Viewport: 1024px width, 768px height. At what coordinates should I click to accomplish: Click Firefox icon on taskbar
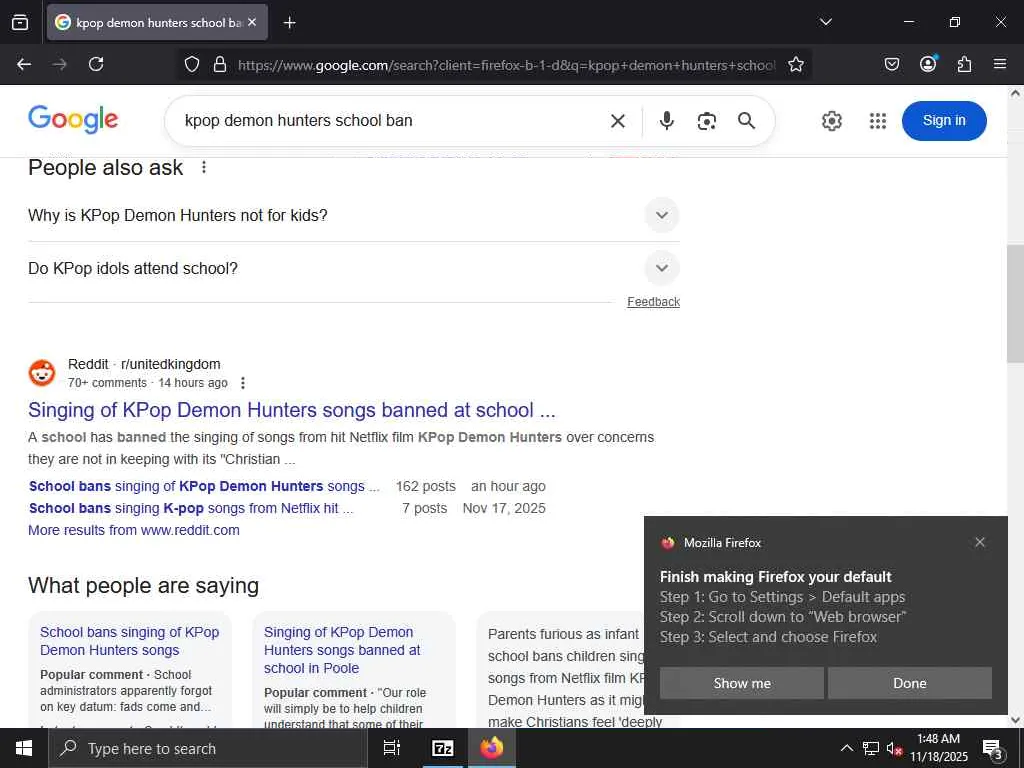492,748
